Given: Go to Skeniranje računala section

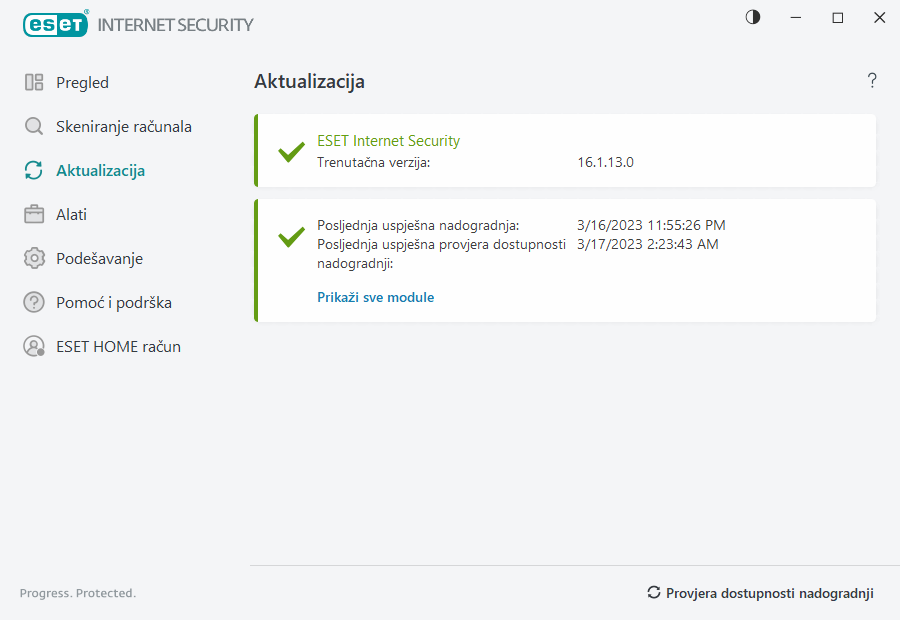Looking at the screenshot, I should click(124, 127).
